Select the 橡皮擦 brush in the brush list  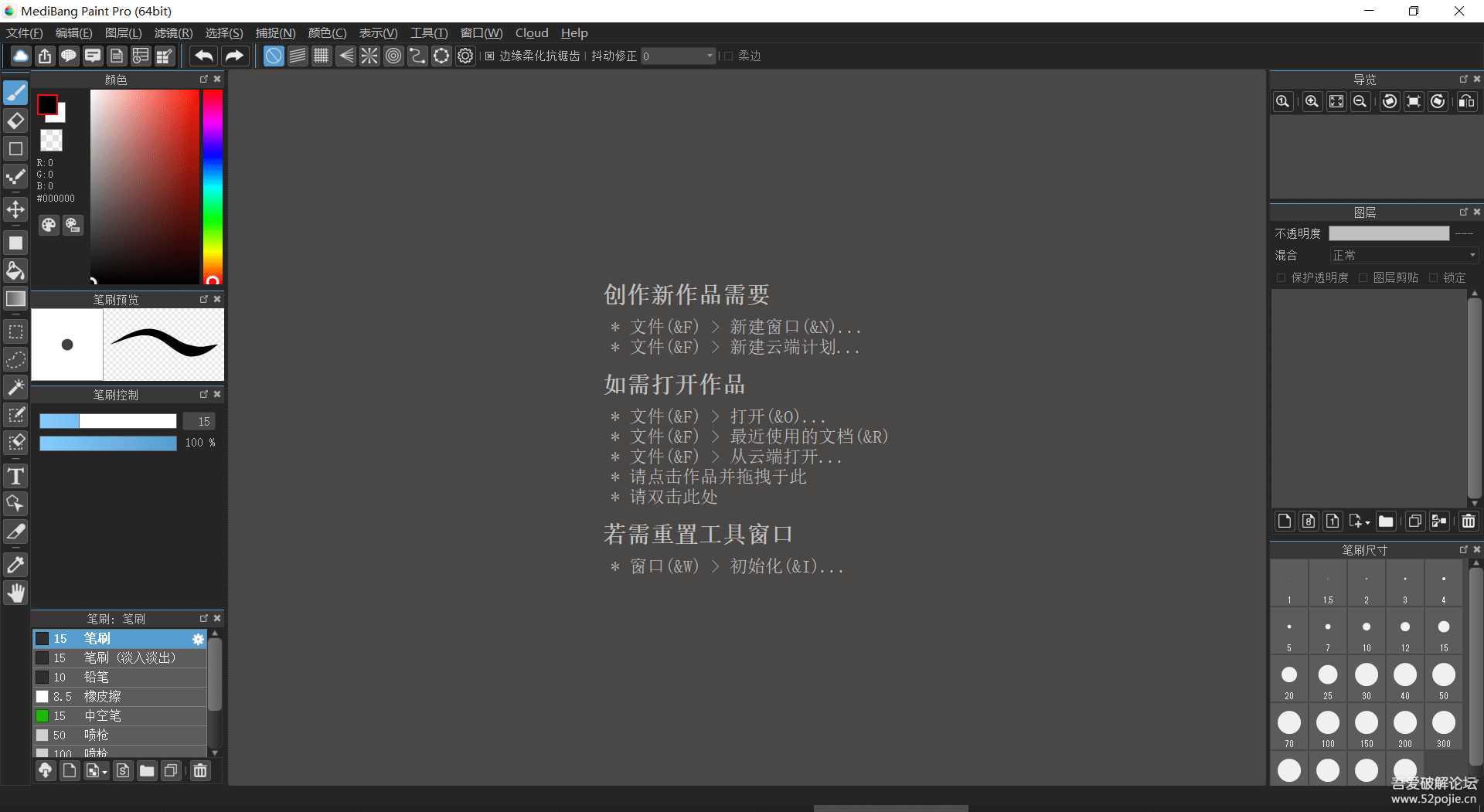(x=102, y=696)
